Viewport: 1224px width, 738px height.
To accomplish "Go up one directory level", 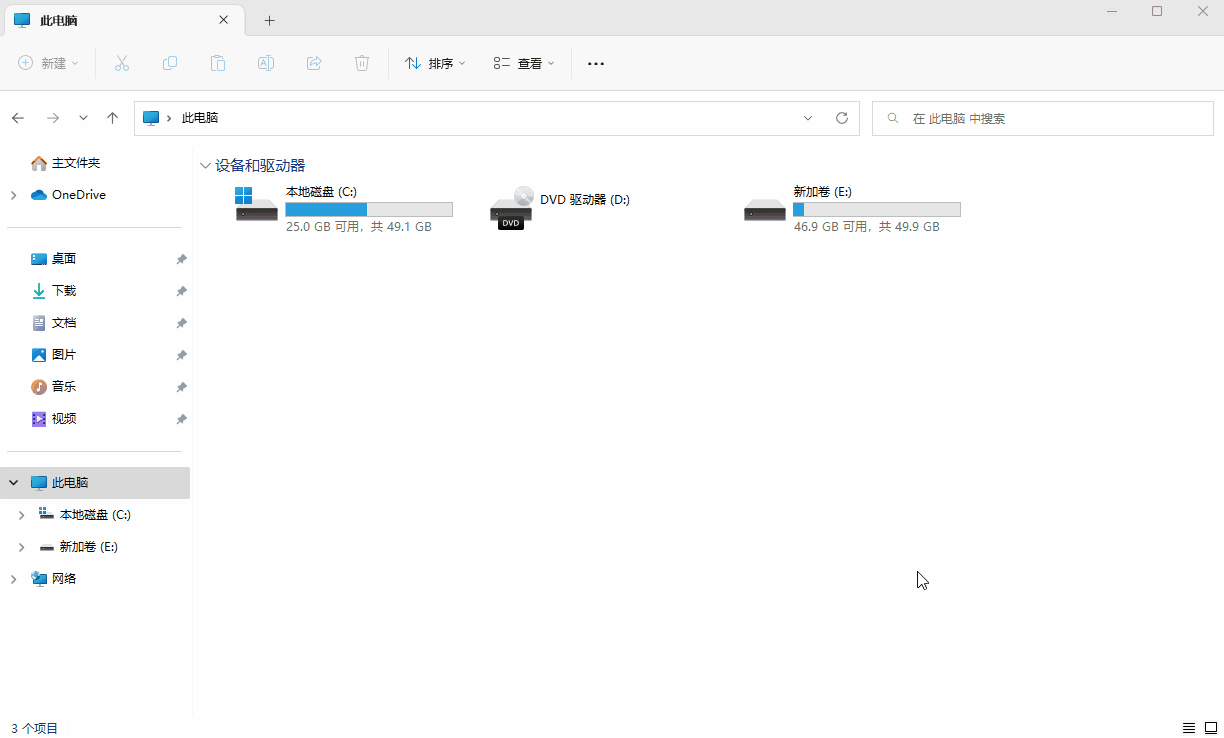I will click(112, 118).
